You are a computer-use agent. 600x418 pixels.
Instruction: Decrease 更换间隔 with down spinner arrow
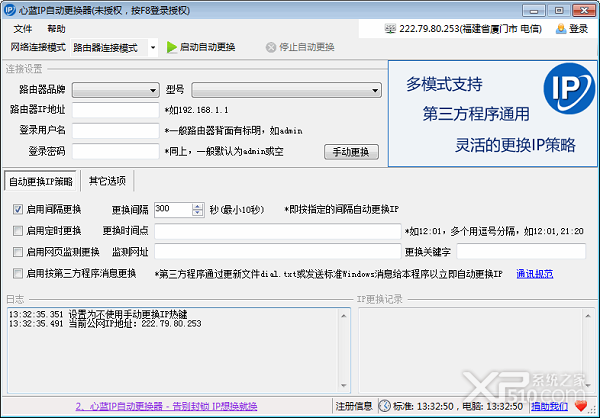tap(197, 213)
